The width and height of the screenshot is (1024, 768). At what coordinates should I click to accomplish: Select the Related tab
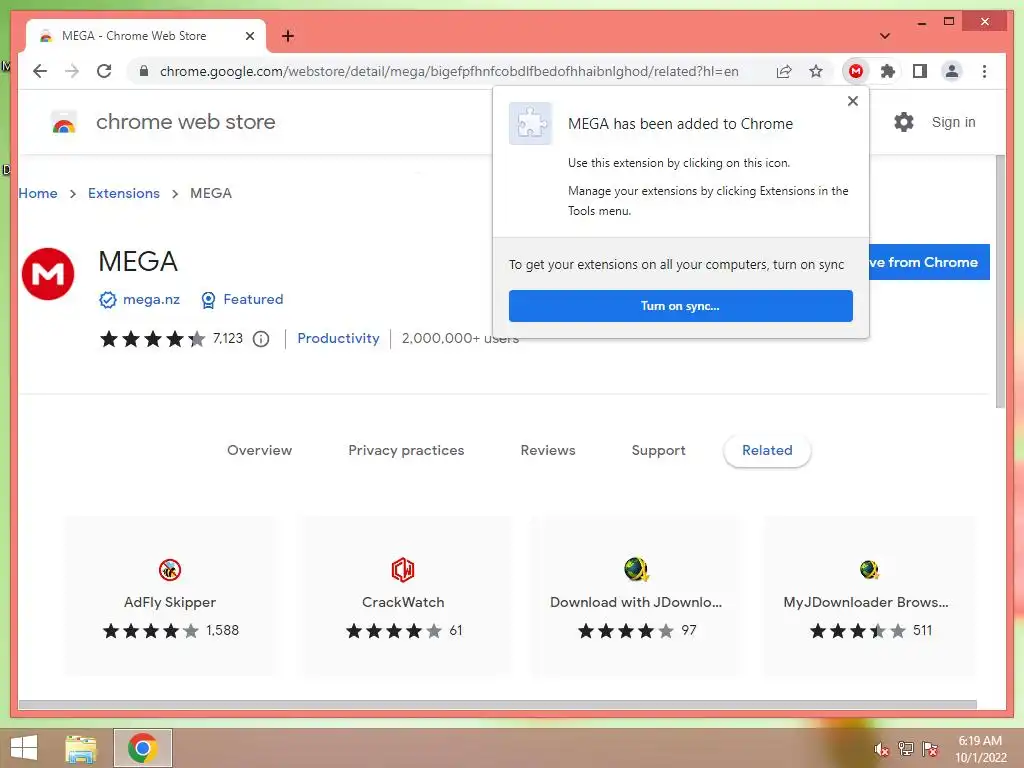click(x=767, y=451)
